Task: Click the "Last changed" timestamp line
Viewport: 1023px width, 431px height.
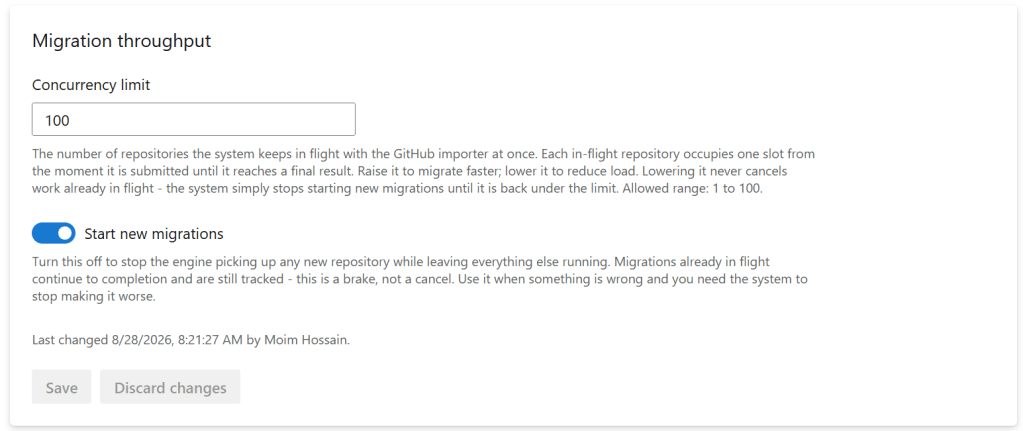Action: 191,340
